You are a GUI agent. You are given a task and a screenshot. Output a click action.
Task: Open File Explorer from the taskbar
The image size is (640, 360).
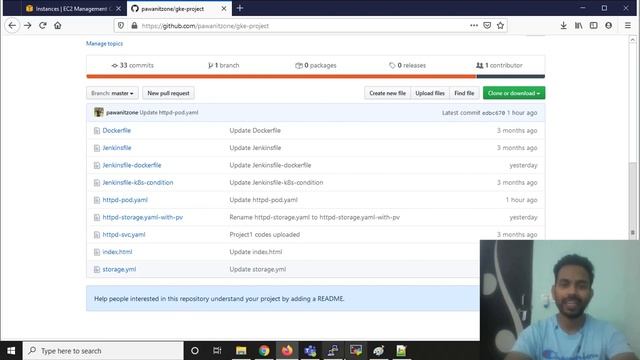241,351
